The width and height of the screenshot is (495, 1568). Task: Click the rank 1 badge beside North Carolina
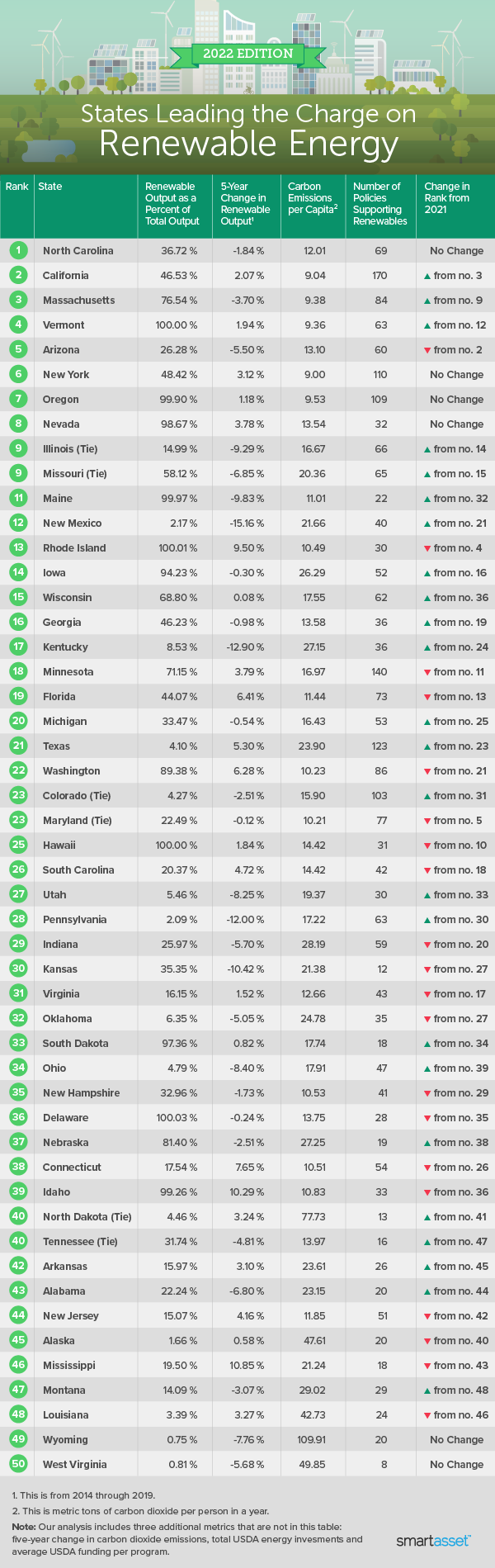[x=18, y=250]
